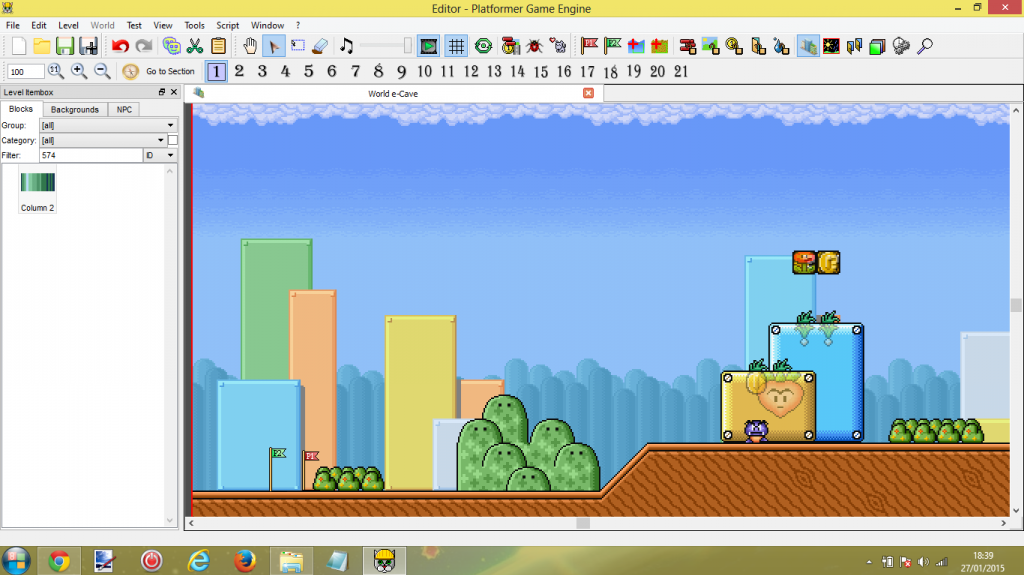Click the ladybug debugger icon
This screenshot has width=1024, height=575.
pos(534,46)
